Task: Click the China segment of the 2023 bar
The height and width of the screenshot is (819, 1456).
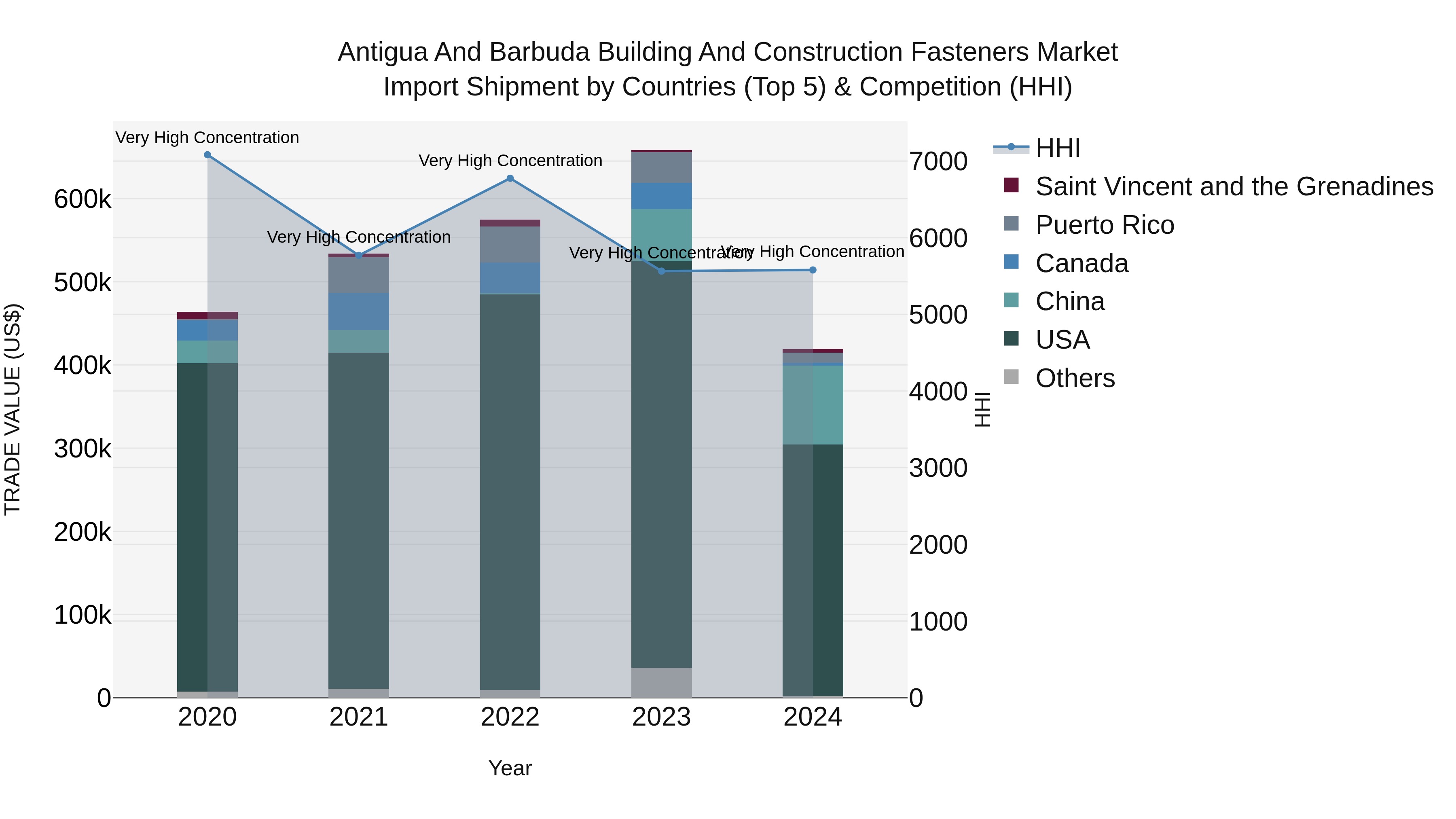Action: point(662,235)
